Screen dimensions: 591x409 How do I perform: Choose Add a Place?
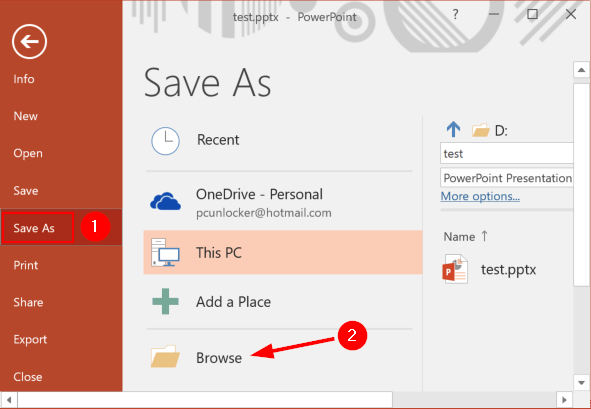click(233, 302)
